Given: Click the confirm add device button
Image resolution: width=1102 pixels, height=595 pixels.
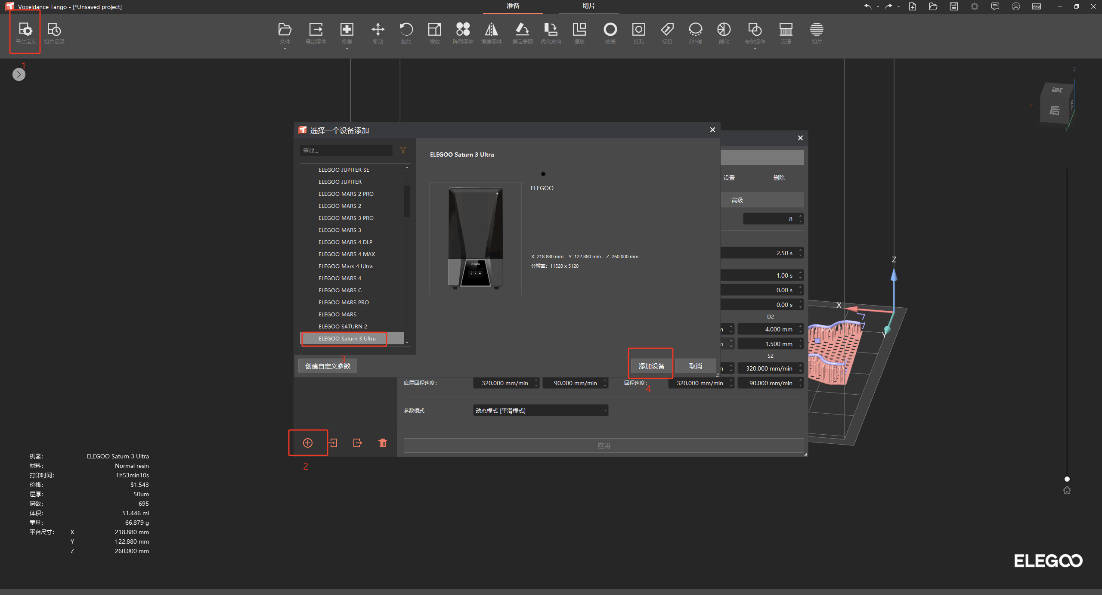Looking at the screenshot, I should pos(651,366).
